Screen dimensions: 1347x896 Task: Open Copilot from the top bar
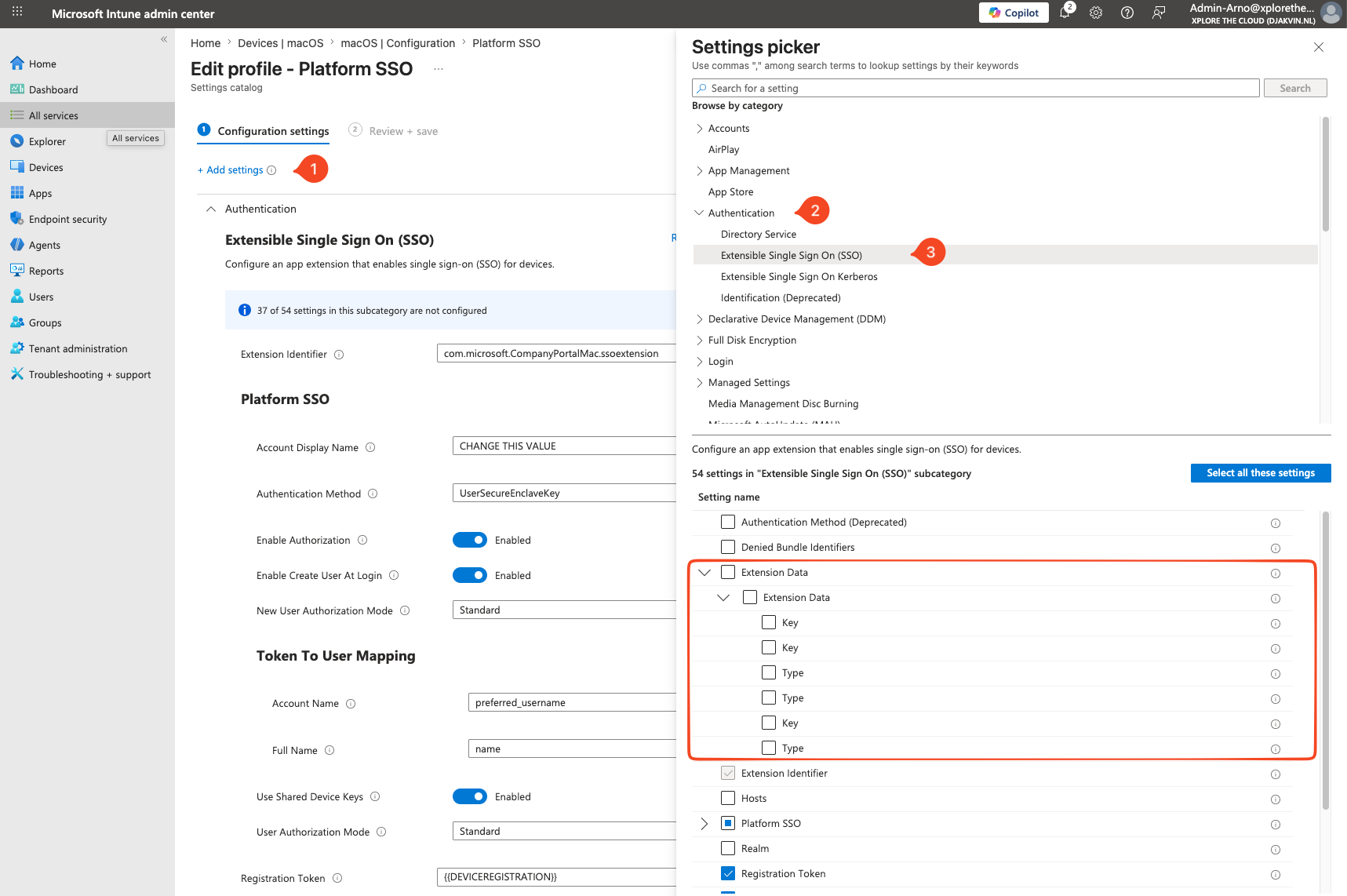click(1013, 13)
